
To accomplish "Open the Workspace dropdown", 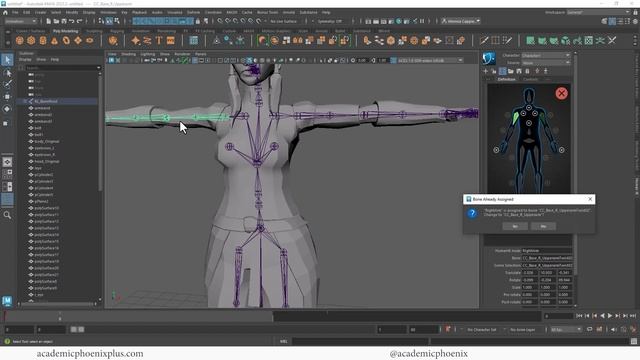I will pos(598,12).
